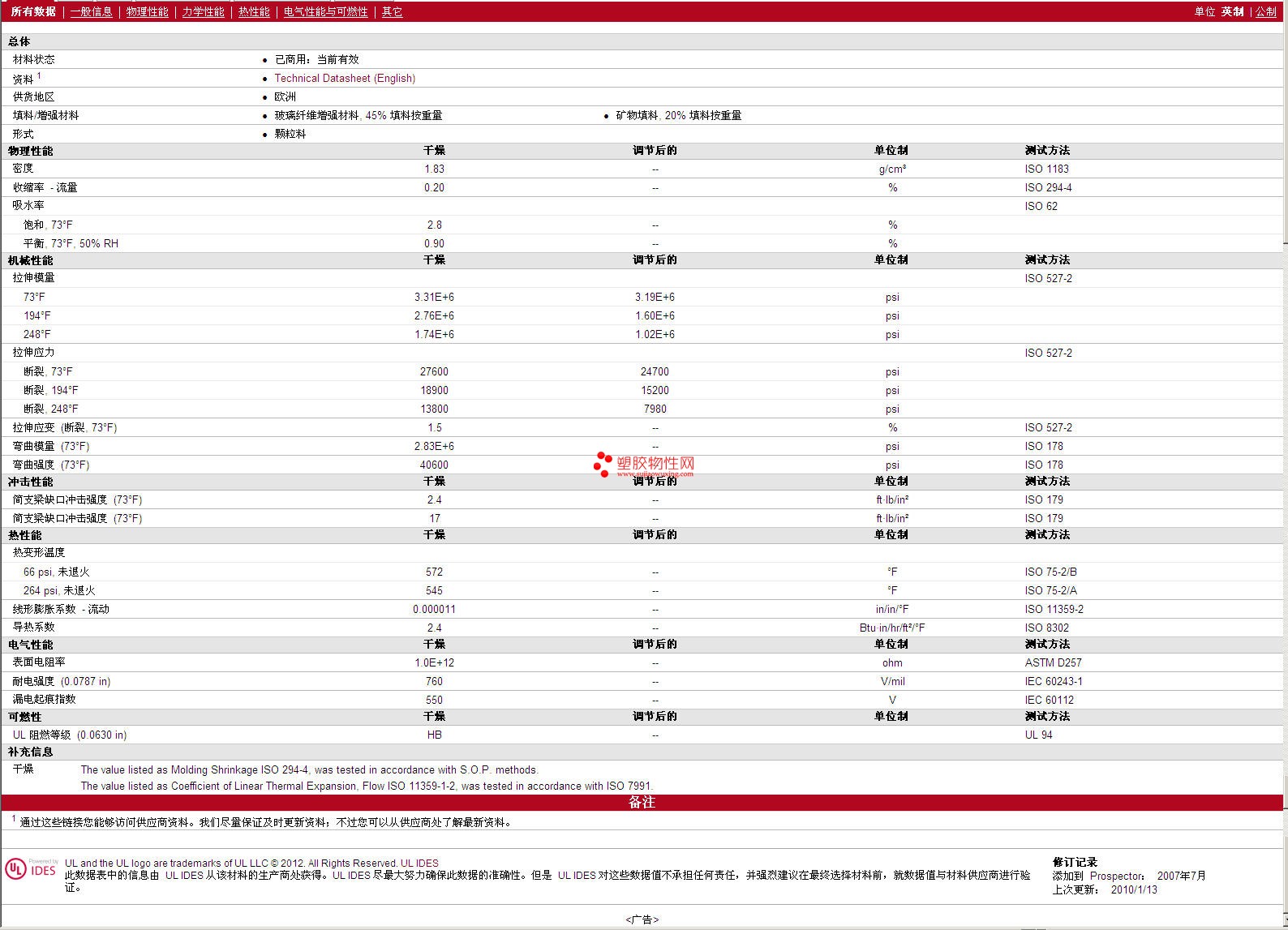Open the 一般信息 tab
The height and width of the screenshot is (930, 1288).
click(x=91, y=11)
